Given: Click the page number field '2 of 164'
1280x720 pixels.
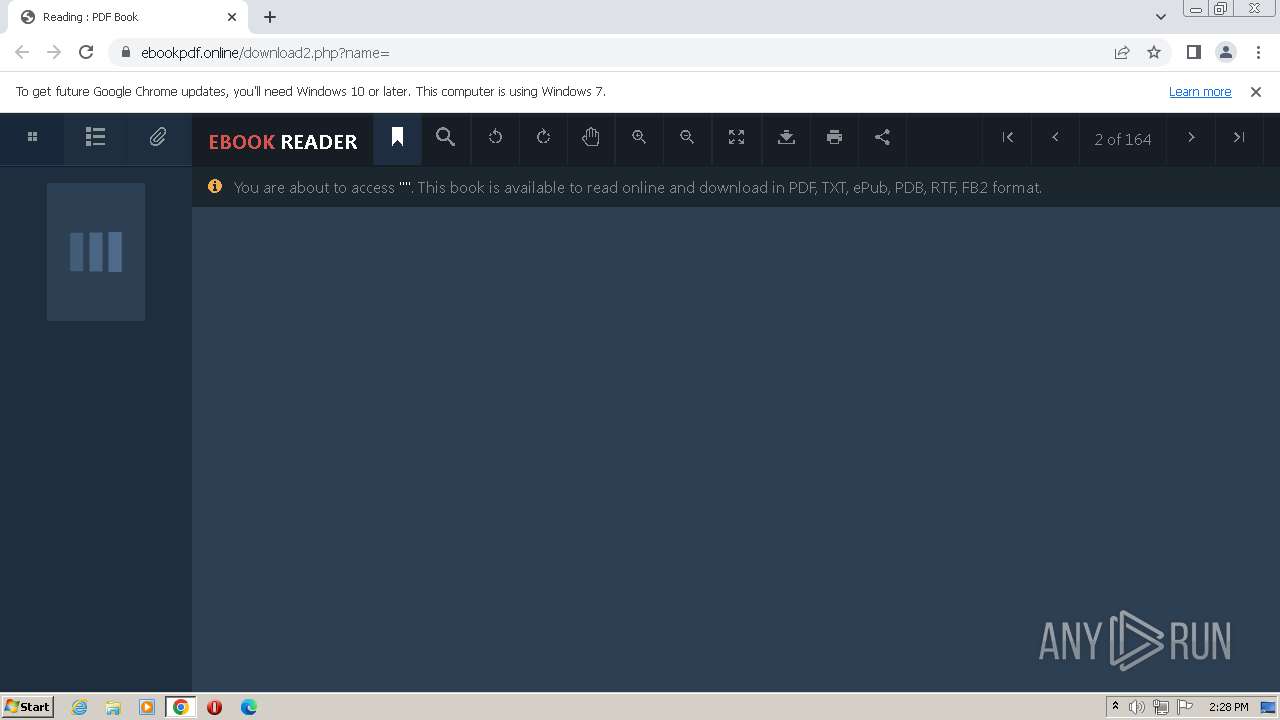Looking at the screenshot, I should (1123, 139).
